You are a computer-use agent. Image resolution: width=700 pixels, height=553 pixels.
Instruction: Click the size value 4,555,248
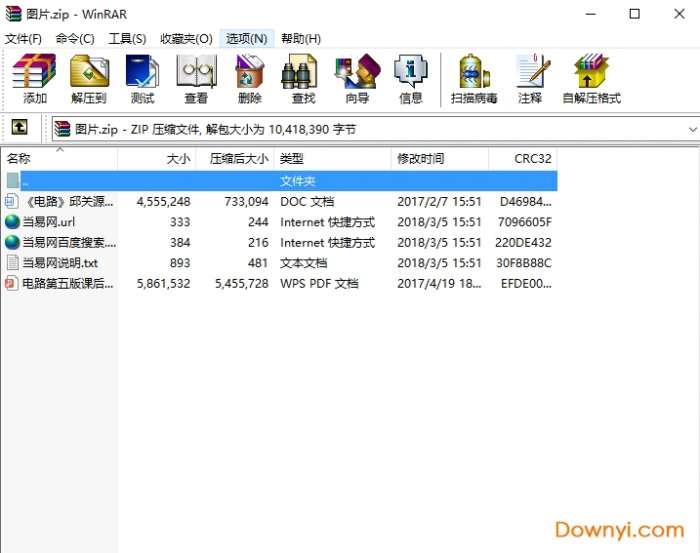click(163, 202)
